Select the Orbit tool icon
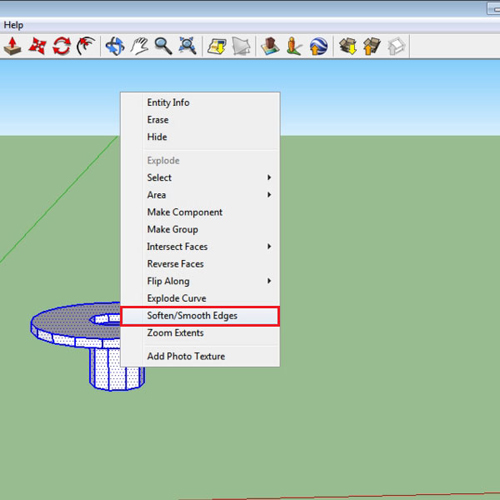This screenshot has height=500, width=500. pos(115,46)
